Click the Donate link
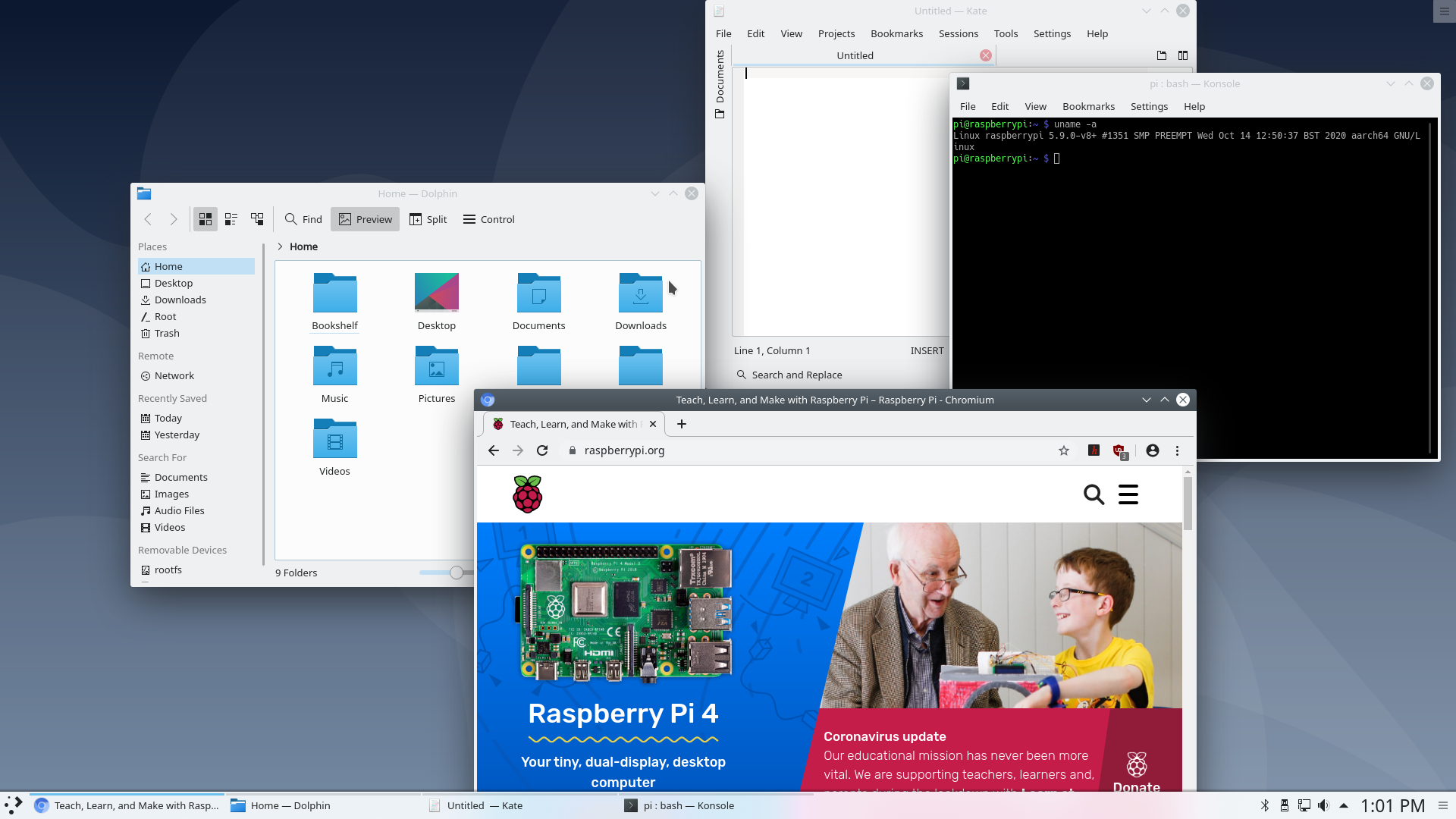This screenshot has height=819, width=1456. tap(1136, 772)
